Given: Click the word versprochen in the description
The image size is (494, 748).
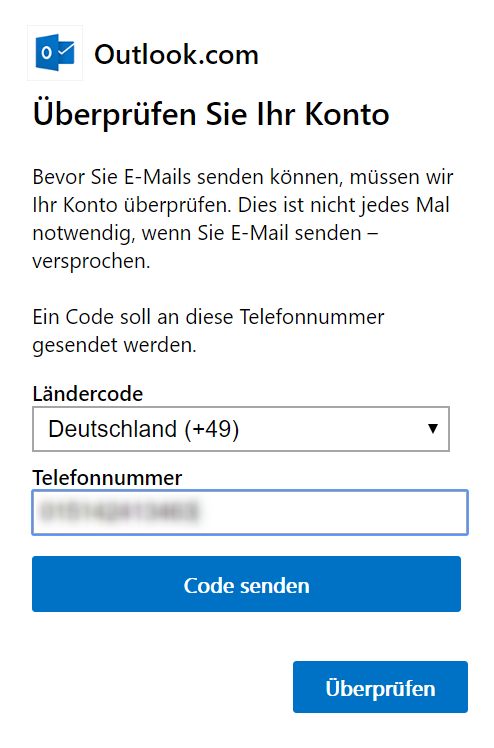Looking at the screenshot, I should [91, 261].
